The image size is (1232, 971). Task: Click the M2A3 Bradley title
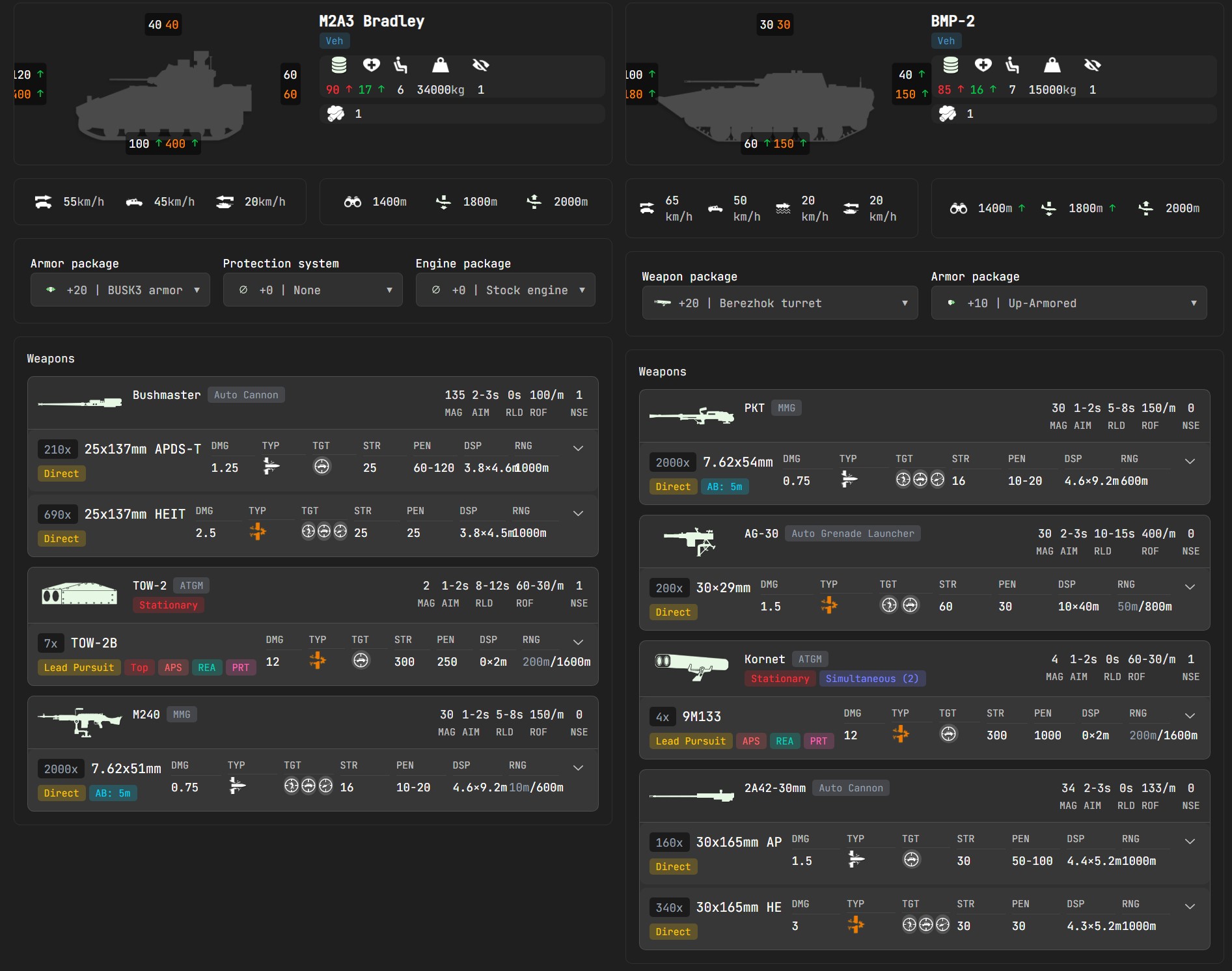pos(372,21)
